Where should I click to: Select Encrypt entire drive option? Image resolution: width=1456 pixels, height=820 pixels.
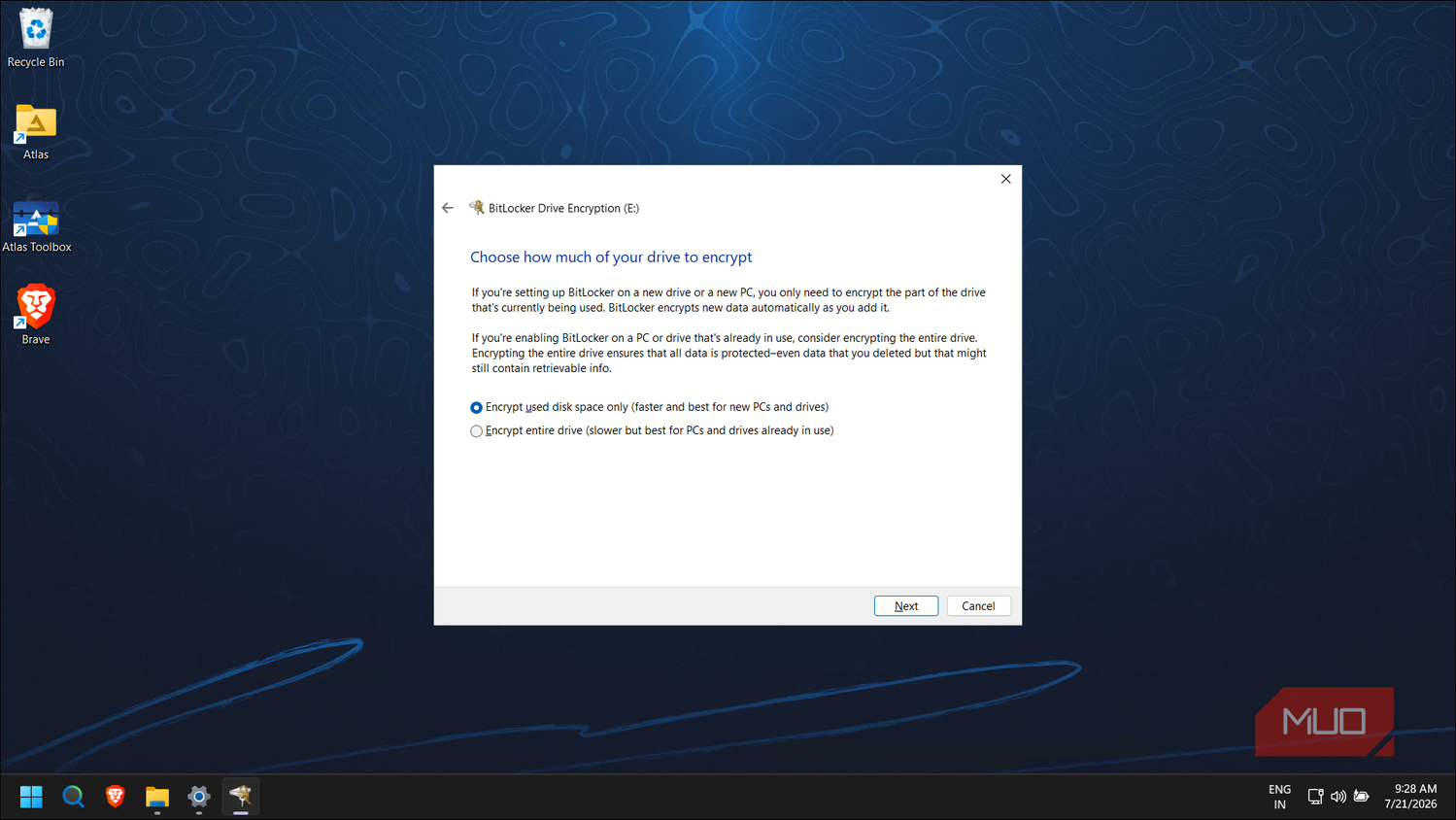click(652, 430)
